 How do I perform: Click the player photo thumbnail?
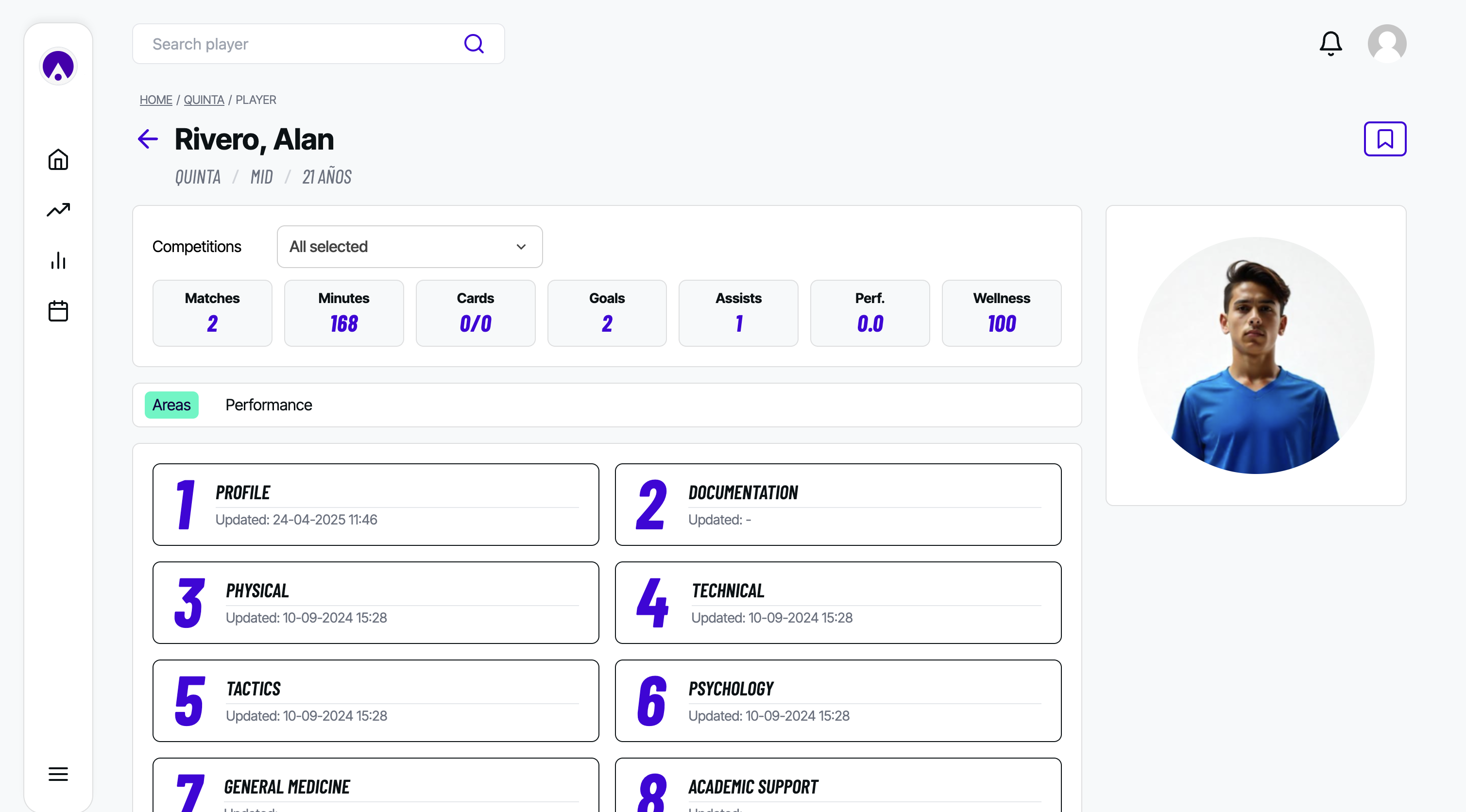click(1256, 355)
